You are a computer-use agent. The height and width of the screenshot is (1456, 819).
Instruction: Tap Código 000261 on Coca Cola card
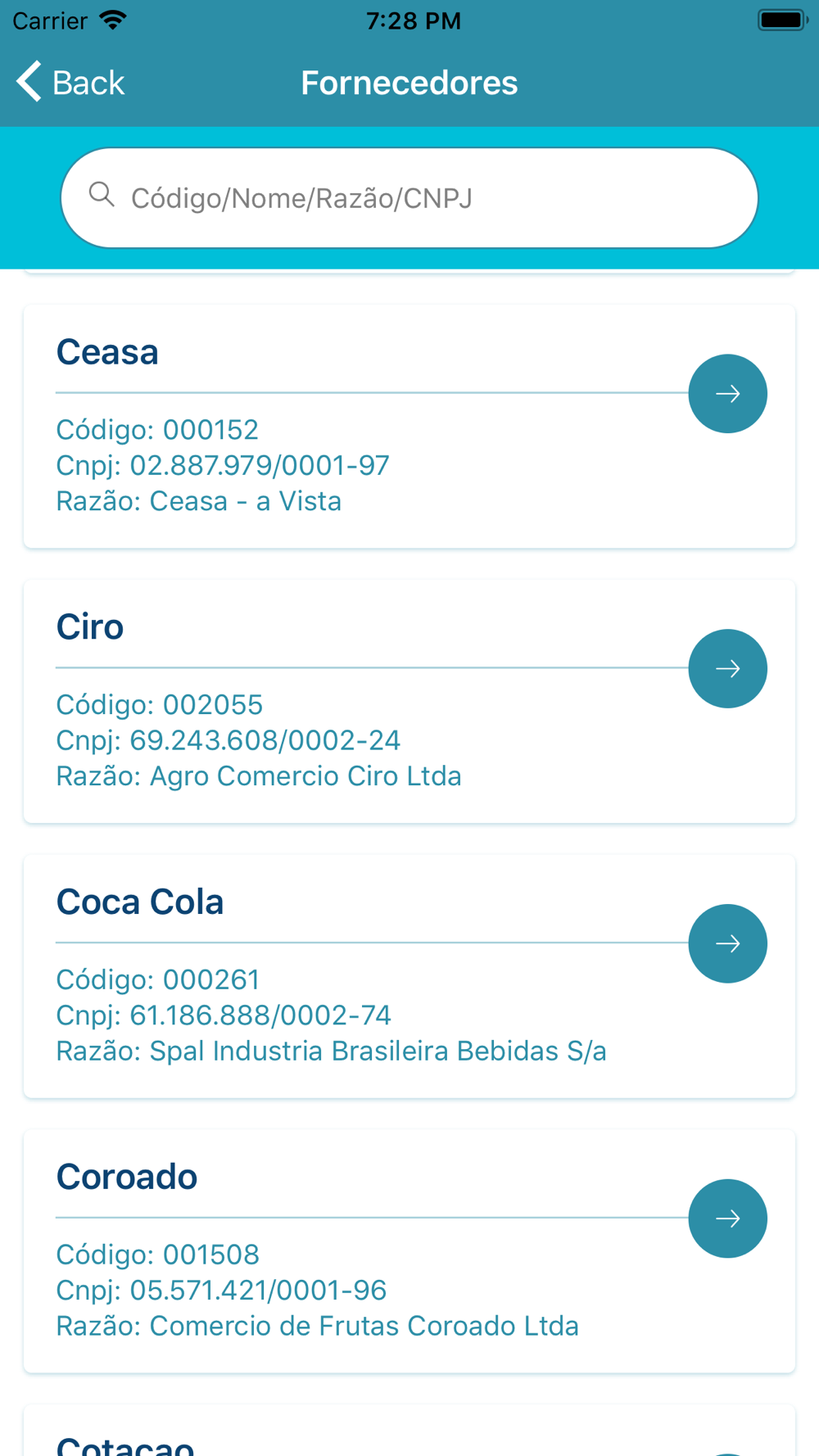[x=158, y=979]
